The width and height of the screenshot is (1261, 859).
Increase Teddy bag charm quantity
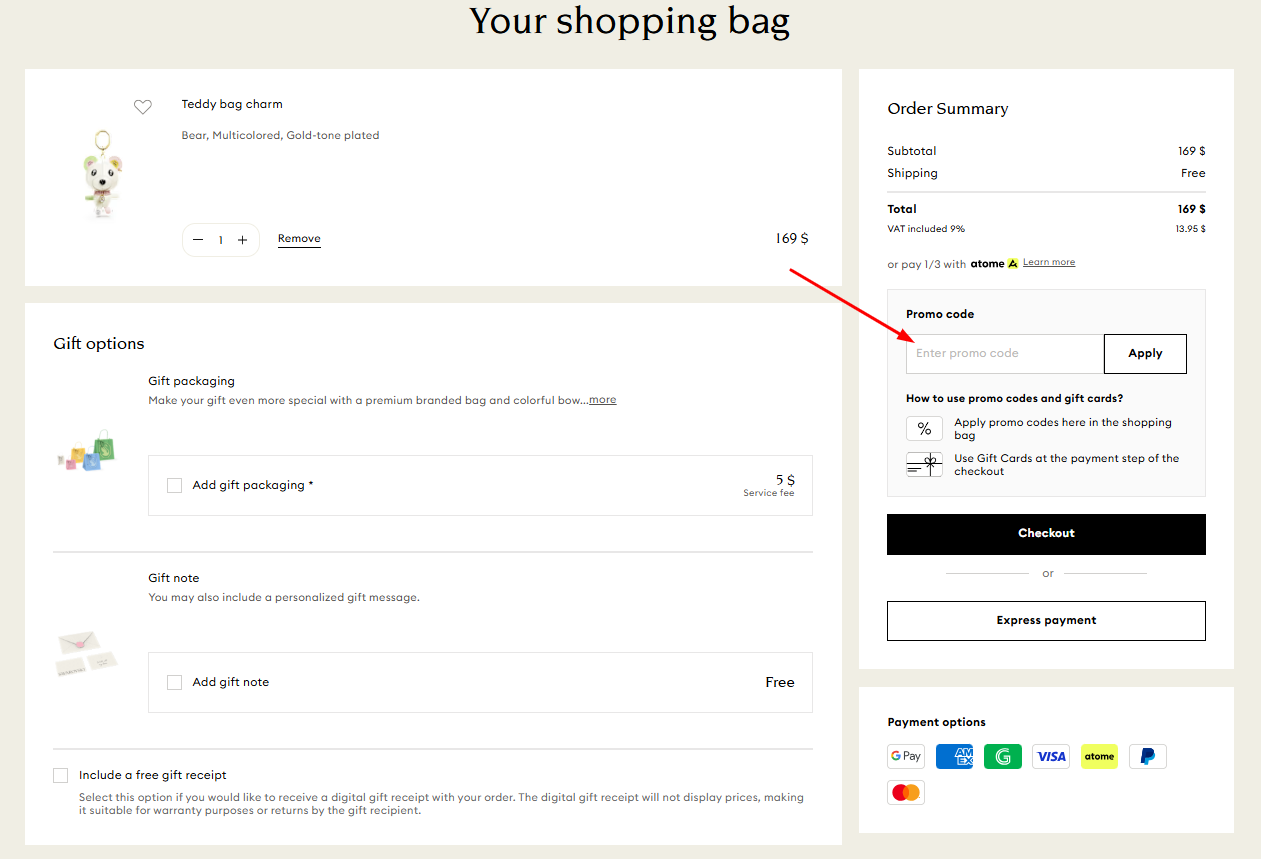tap(242, 239)
